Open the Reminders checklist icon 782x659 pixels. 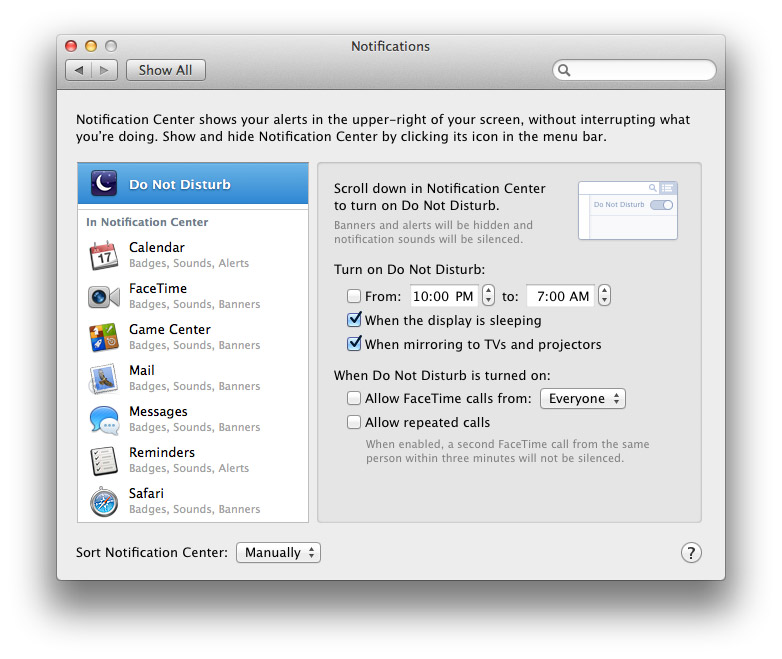104,460
